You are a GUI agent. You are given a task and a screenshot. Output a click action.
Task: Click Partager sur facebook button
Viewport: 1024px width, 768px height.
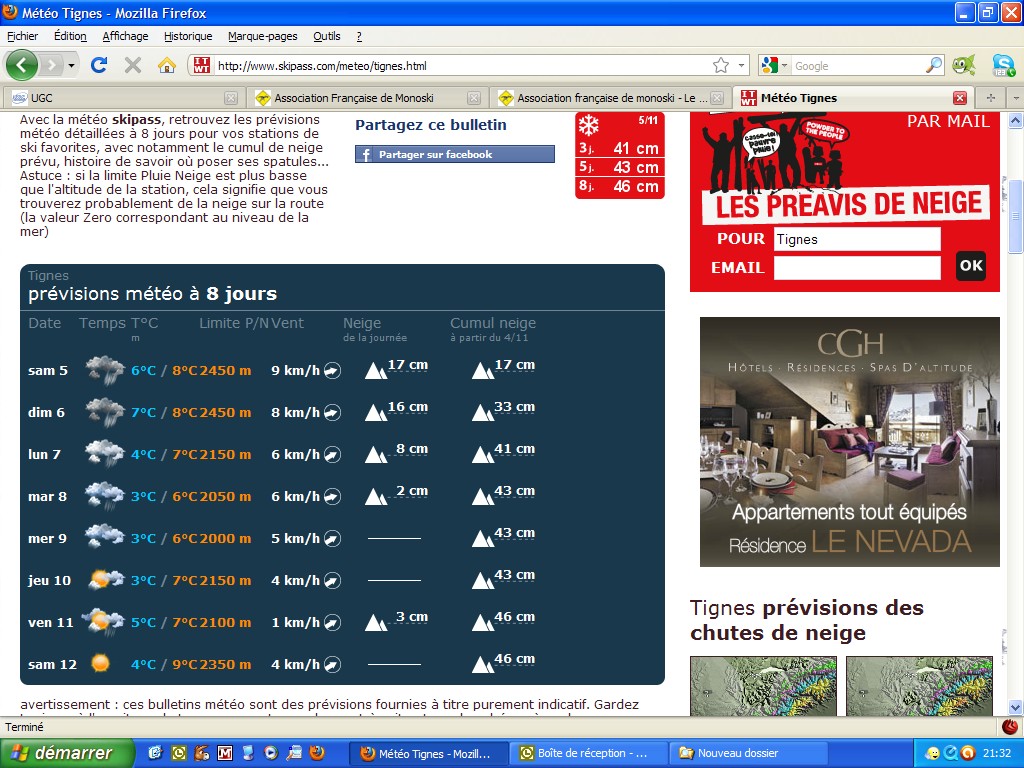pos(455,154)
